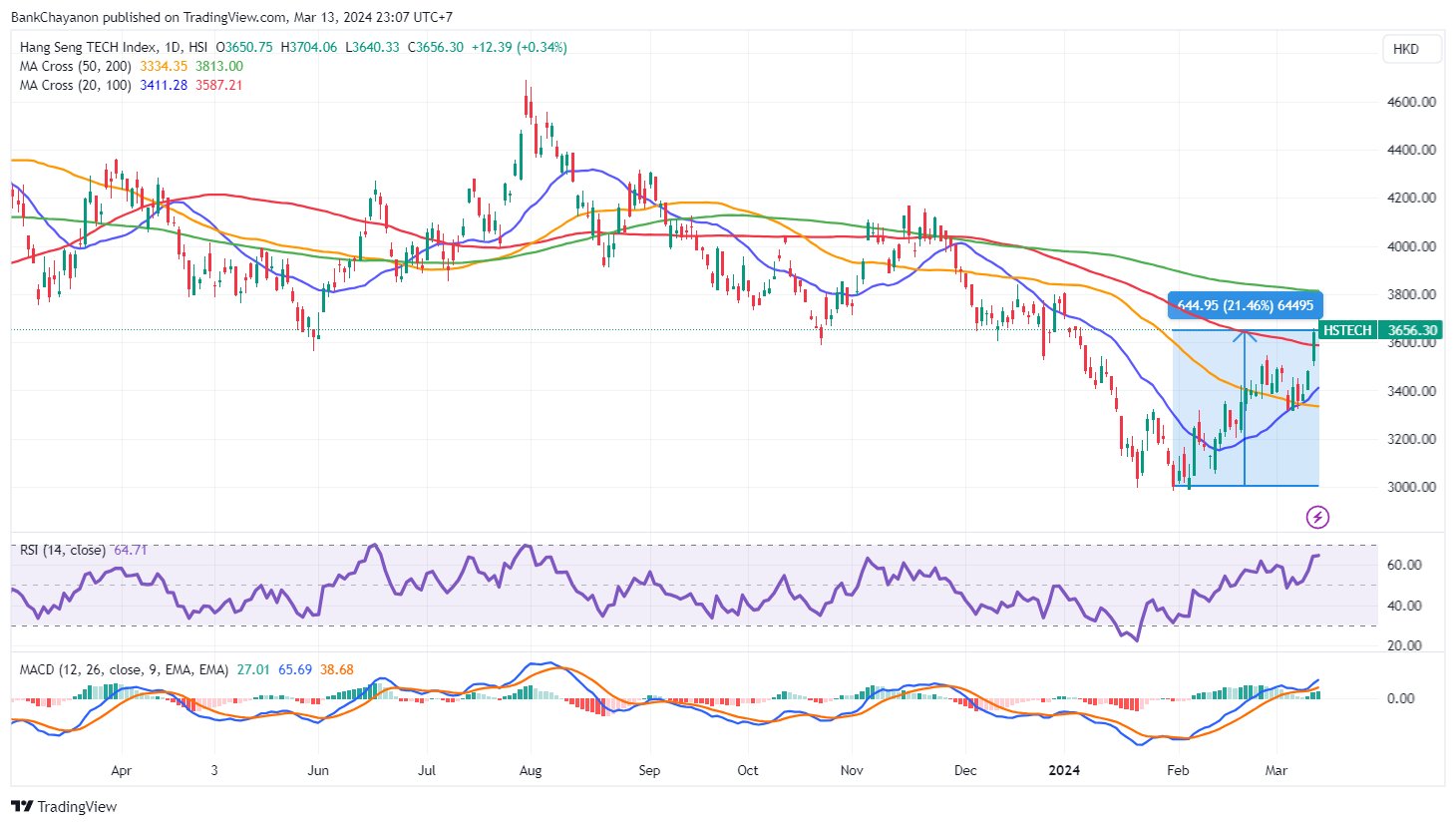The image size is (1456, 826).
Task: Click the Mar label on time axis
Action: (1275, 770)
